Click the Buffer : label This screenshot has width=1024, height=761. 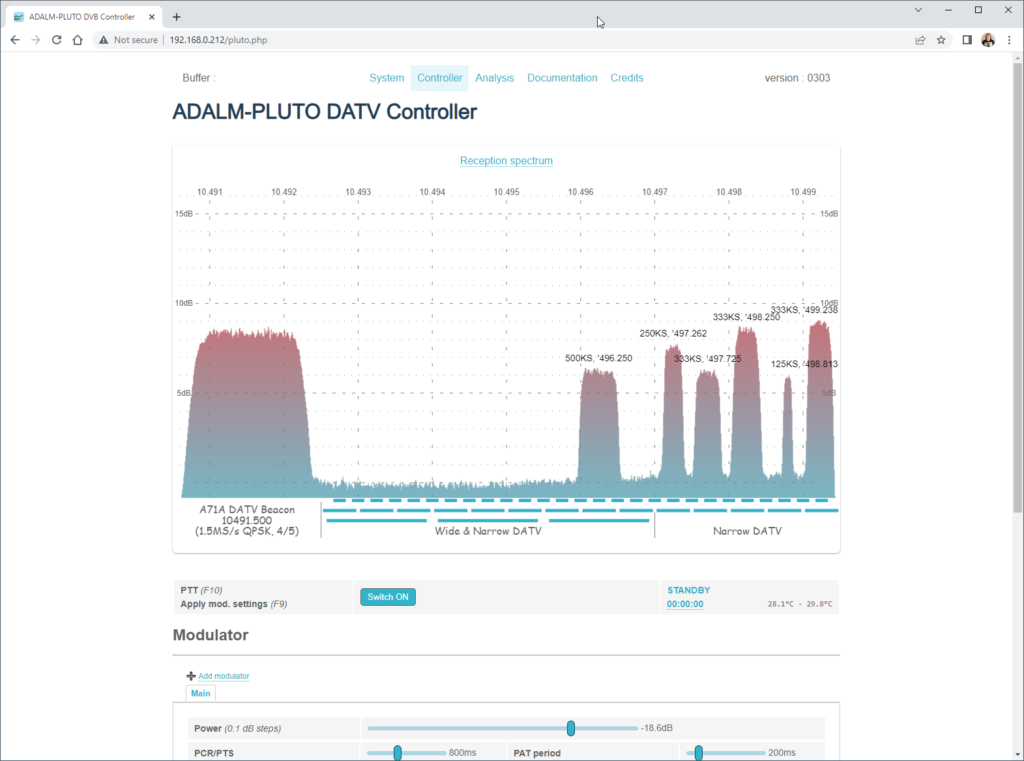pos(199,78)
